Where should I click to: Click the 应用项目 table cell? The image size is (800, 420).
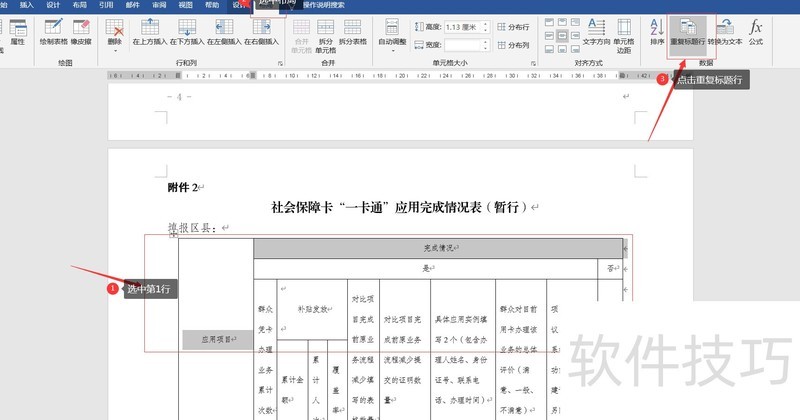pyautogui.click(x=216, y=339)
